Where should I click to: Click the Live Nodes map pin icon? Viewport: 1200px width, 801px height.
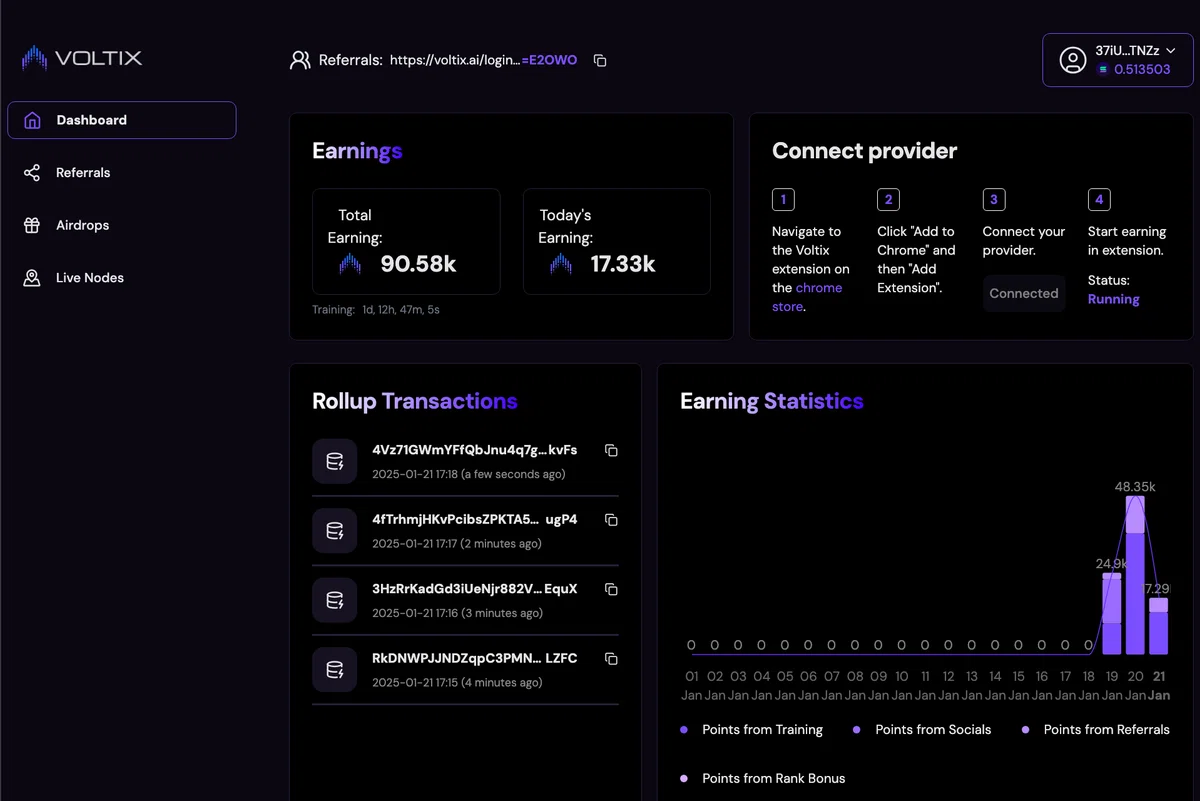(32, 278)
